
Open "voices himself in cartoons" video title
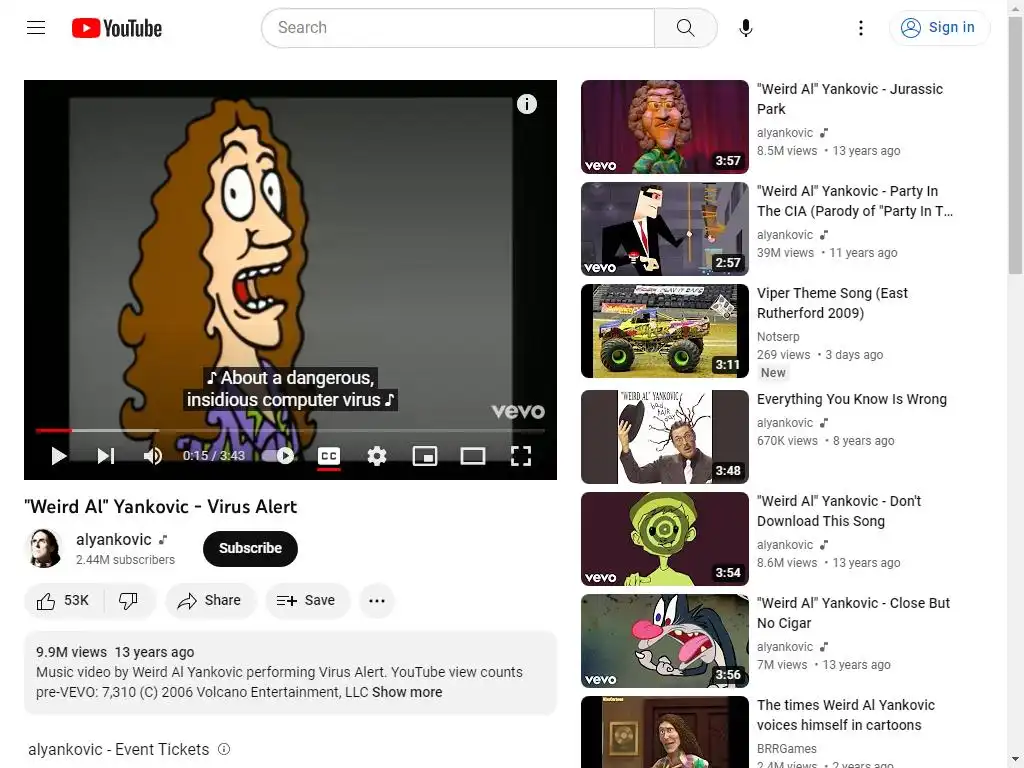[x=846, y=715]
